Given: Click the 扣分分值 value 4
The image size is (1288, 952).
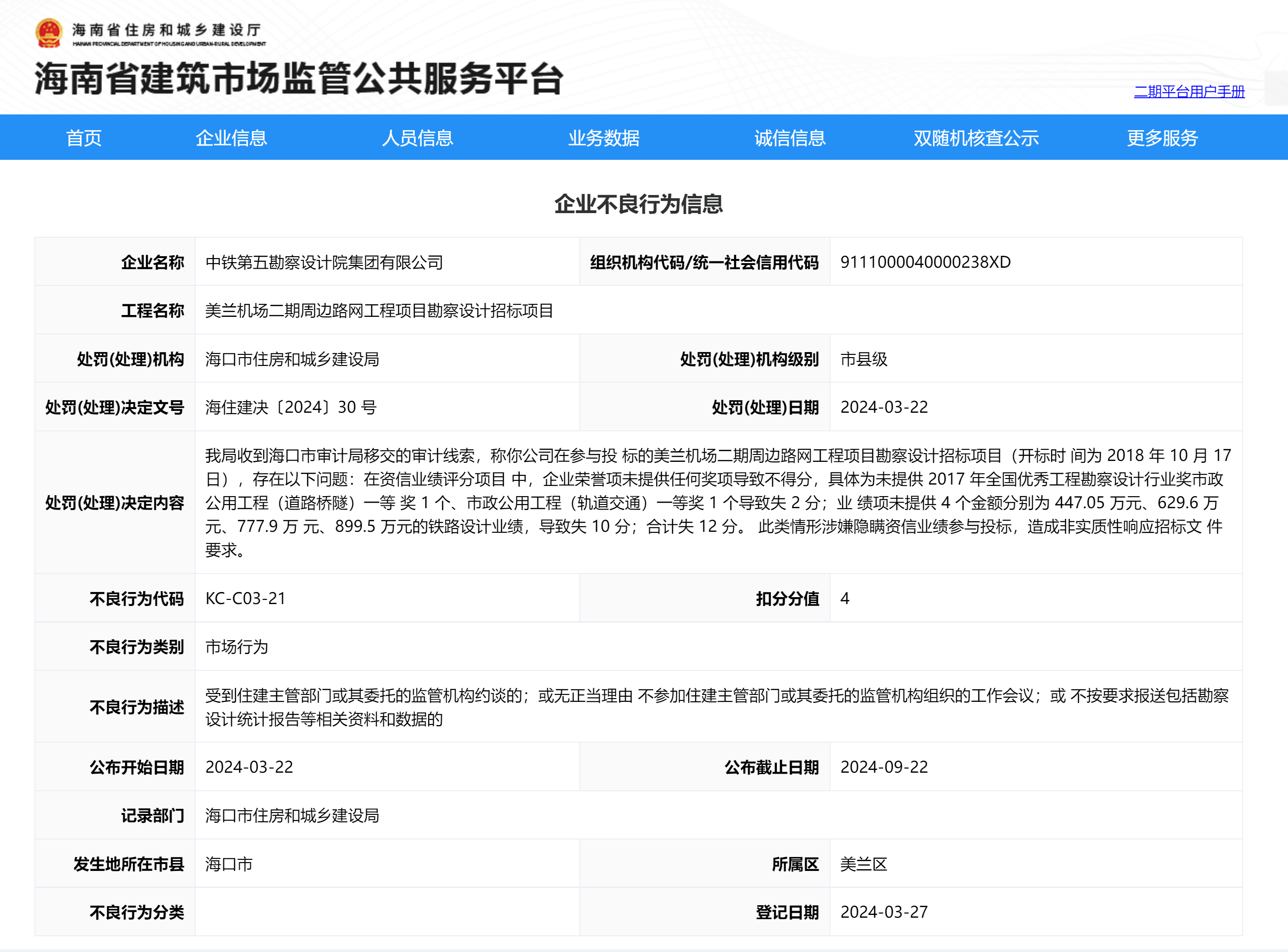Looking at the screenshot, I should coord(844,599).
